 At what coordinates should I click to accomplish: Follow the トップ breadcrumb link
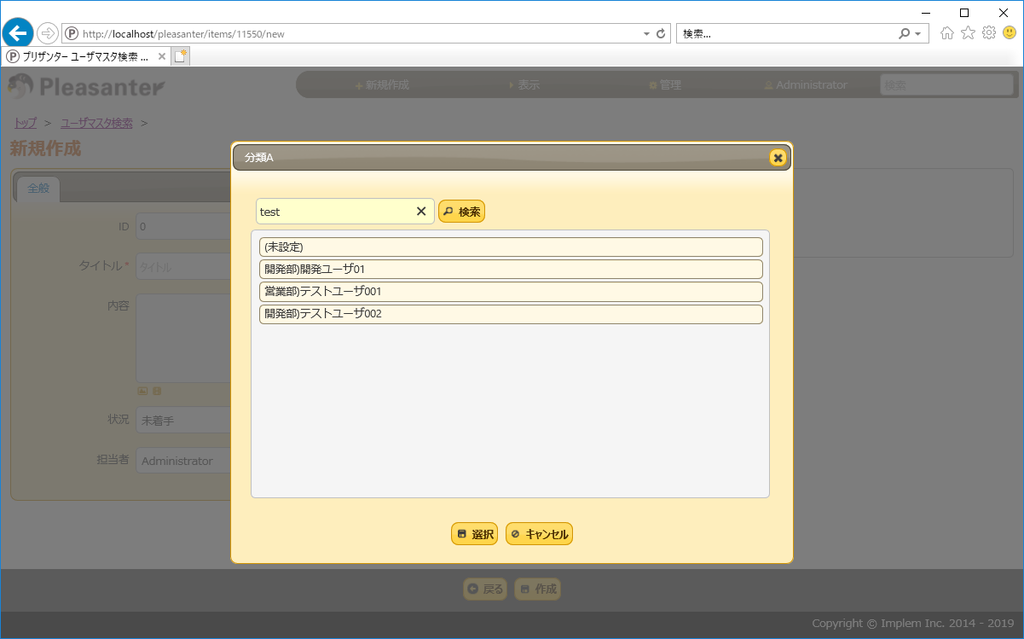point(25,123)
